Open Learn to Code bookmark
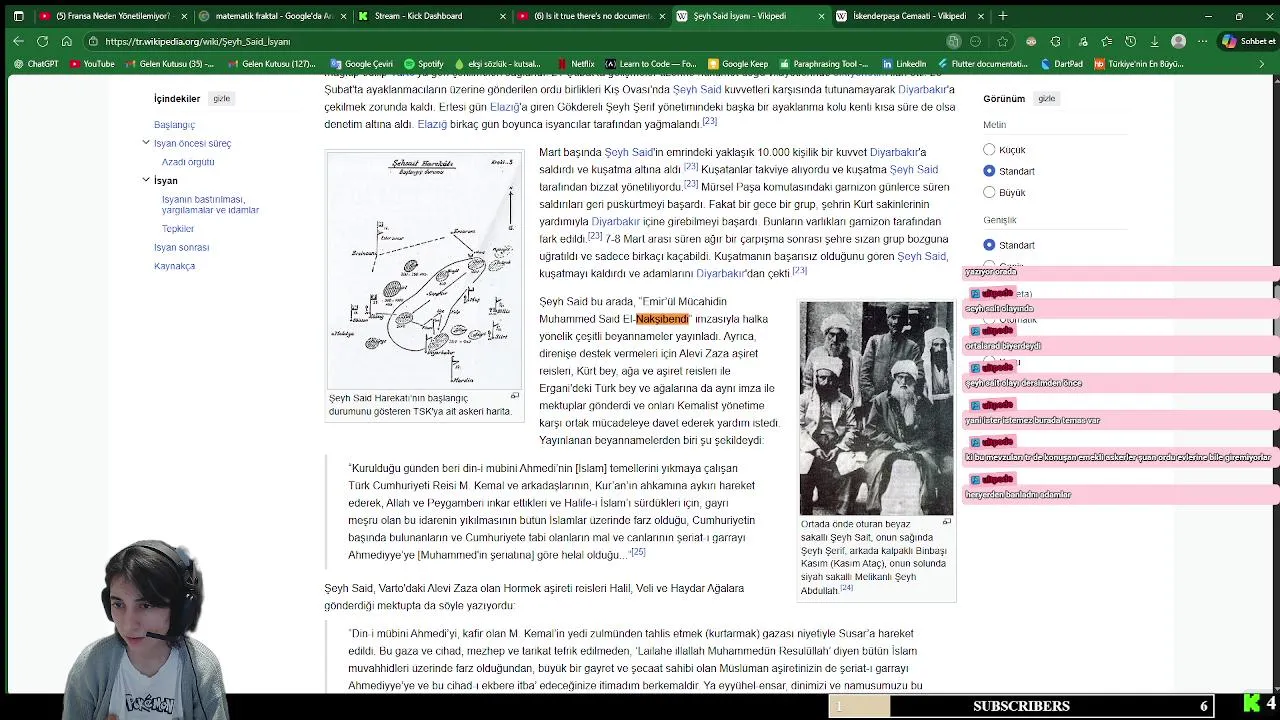Viewport: 1280px width, 720px height. click(x=651, y=64)
